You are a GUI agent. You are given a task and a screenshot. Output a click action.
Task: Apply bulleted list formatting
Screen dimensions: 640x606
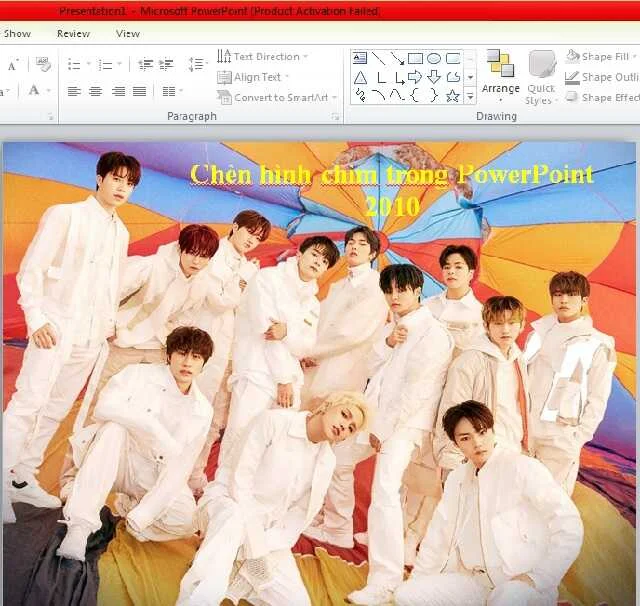[74, 64]
